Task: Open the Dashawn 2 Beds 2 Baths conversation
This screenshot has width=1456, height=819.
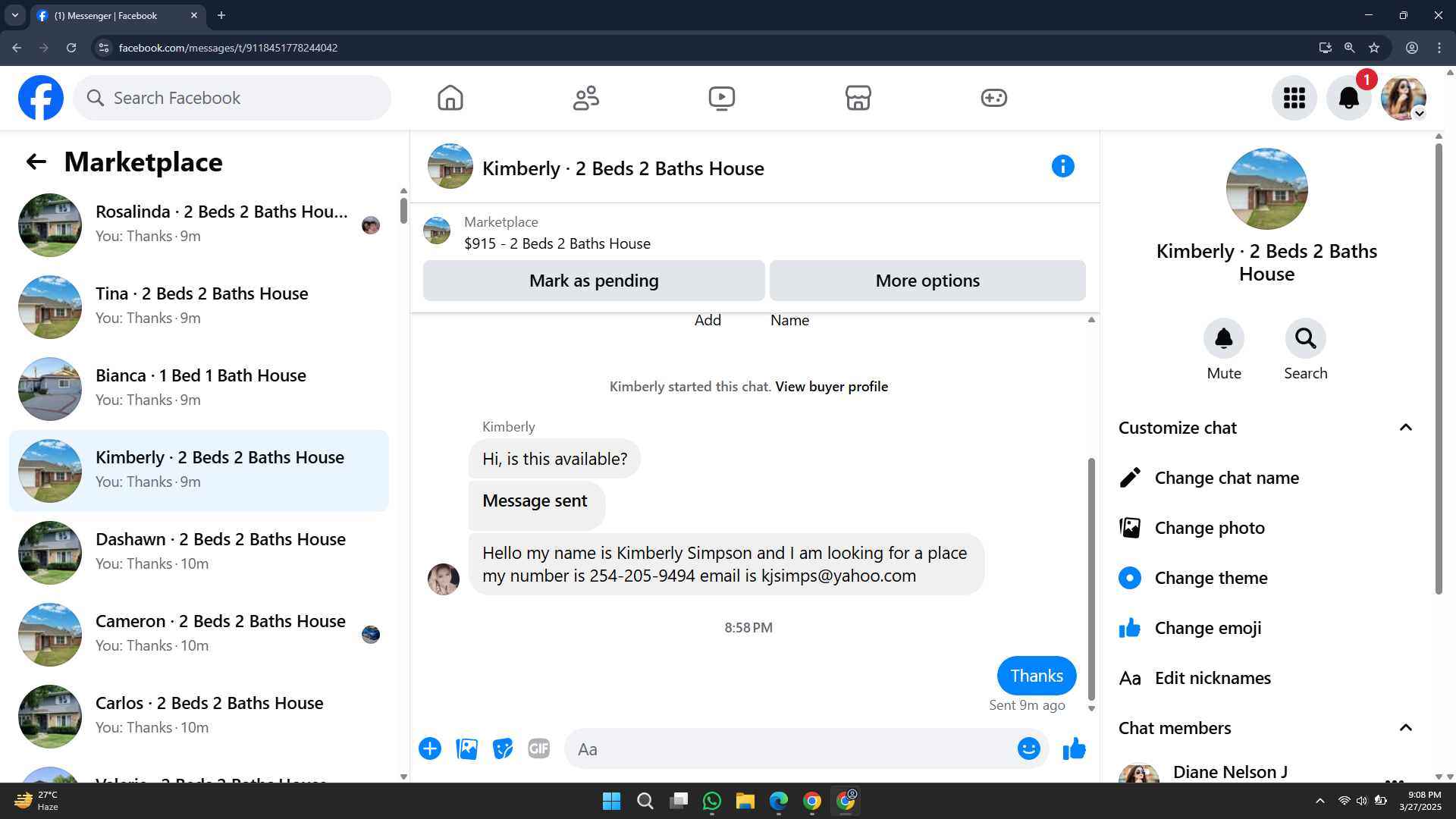Action: point(199,552)
